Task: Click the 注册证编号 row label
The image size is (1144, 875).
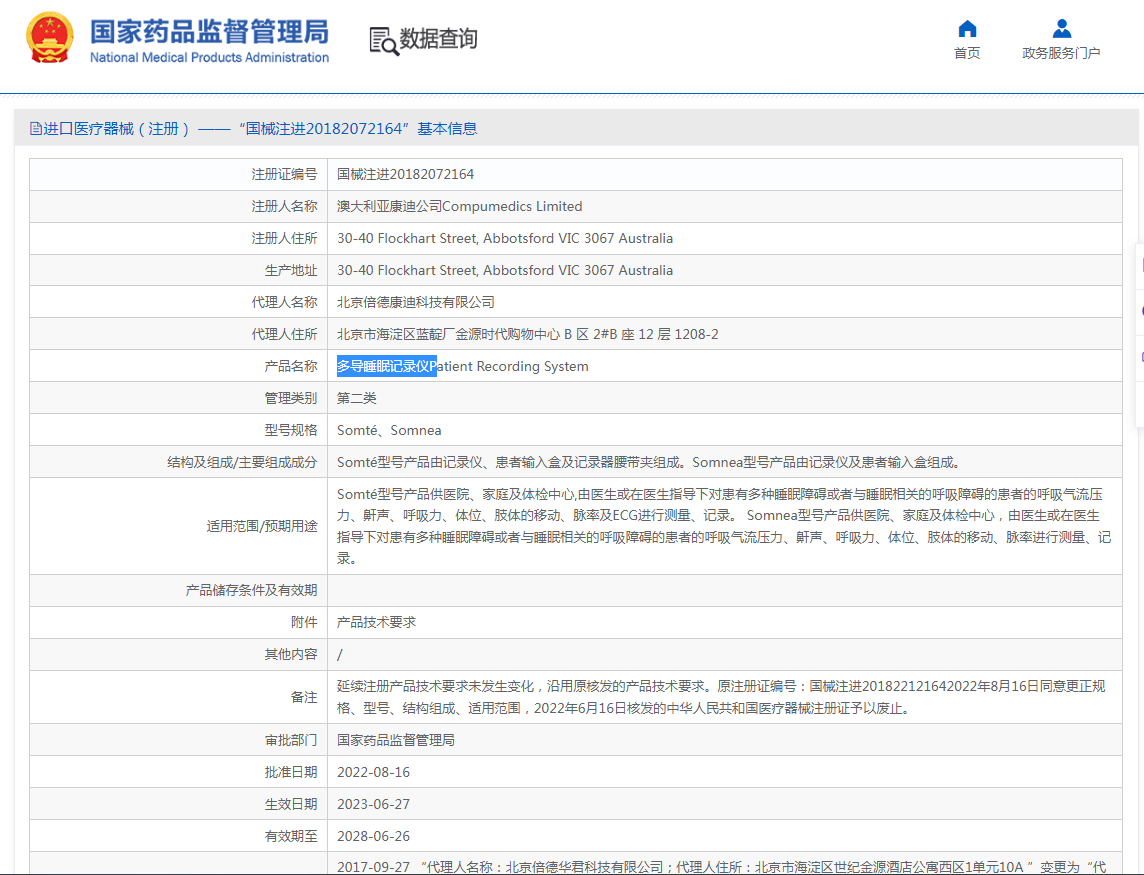Action: point(285,174)
